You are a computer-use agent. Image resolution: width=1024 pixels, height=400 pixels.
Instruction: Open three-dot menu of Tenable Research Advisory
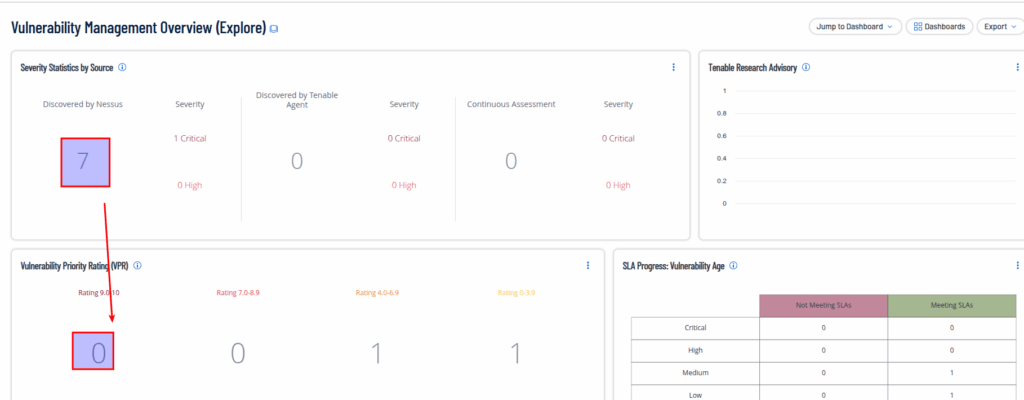(1016, 67)
